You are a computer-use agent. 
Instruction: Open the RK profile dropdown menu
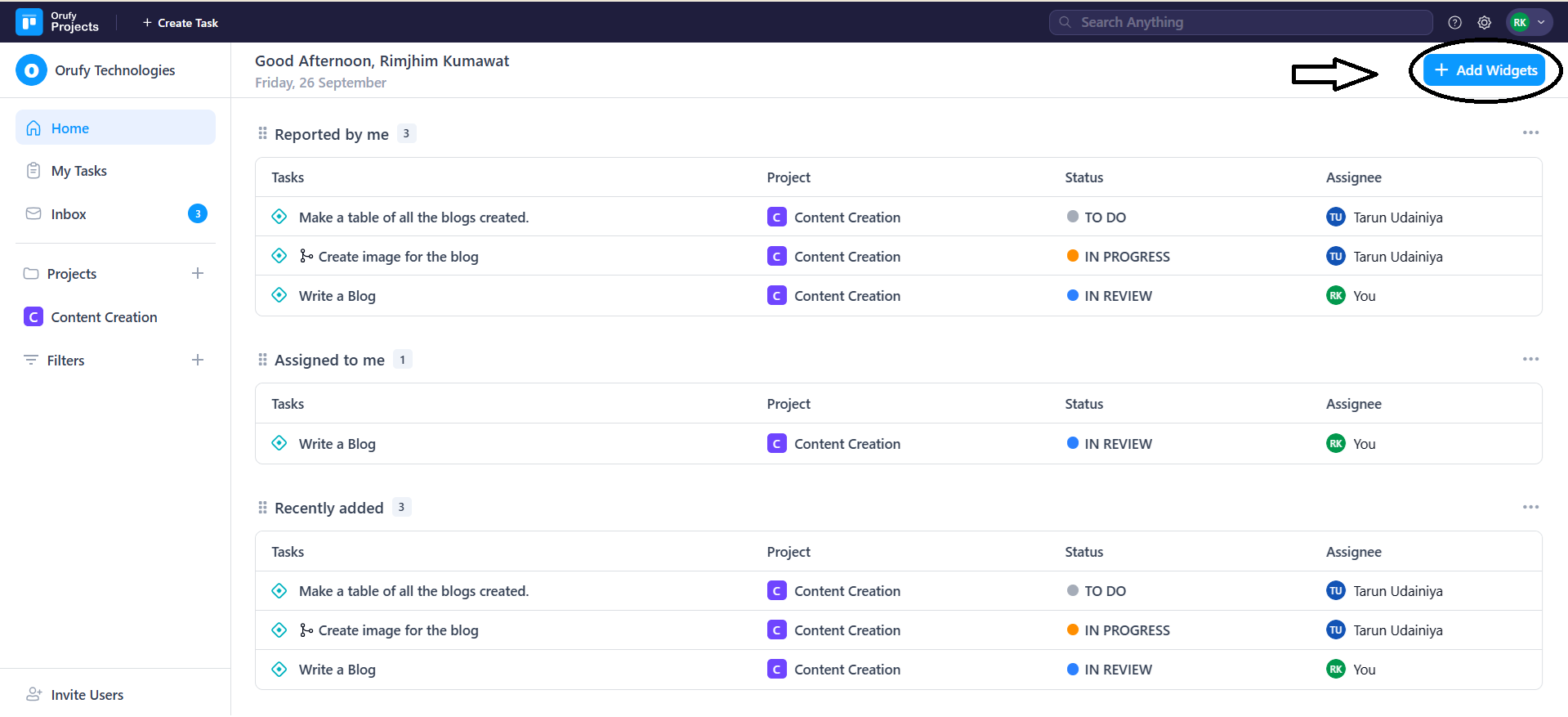[x=1529, y=22]
